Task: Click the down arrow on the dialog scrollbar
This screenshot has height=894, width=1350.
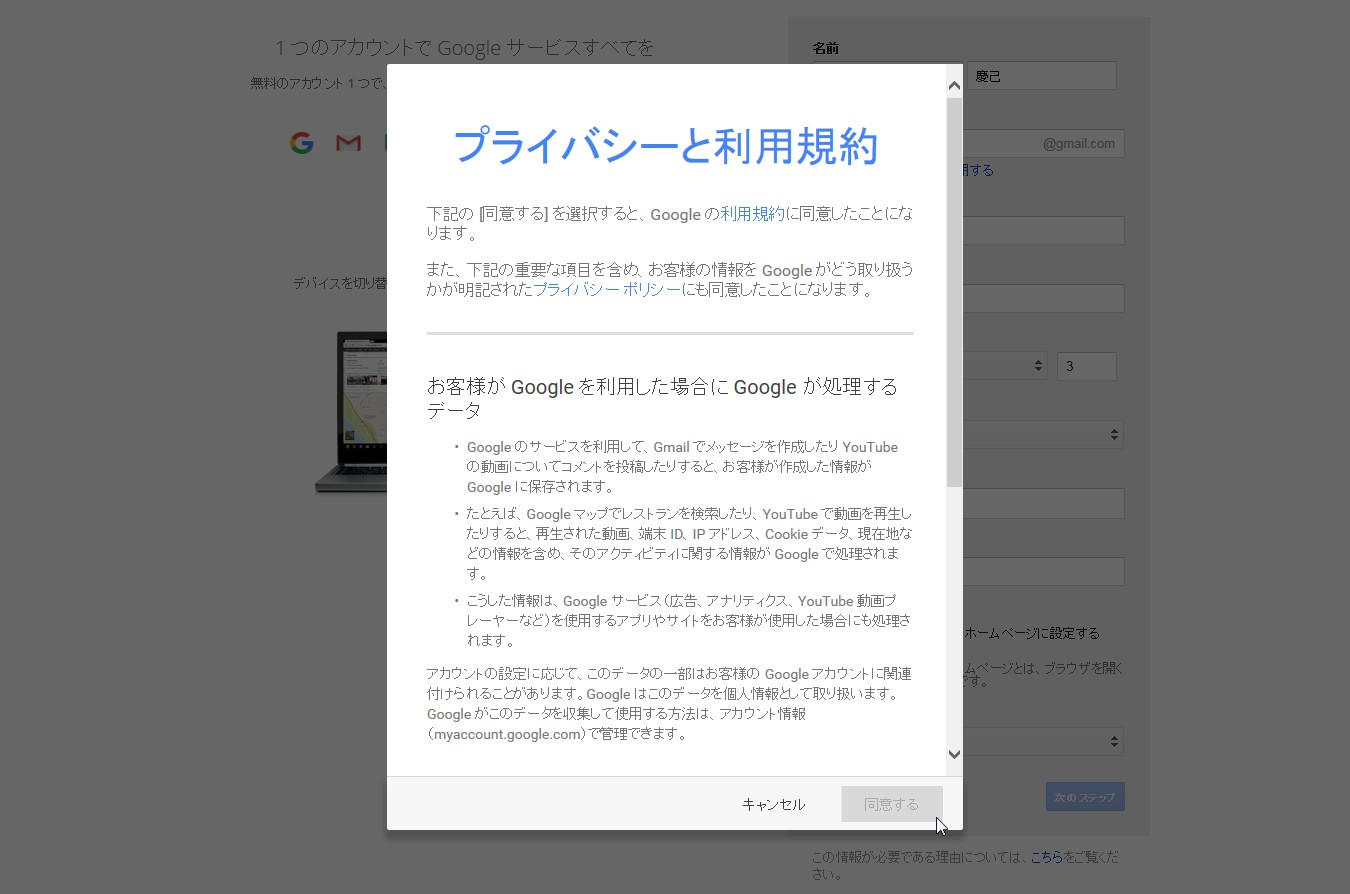Action: point(953,754)
